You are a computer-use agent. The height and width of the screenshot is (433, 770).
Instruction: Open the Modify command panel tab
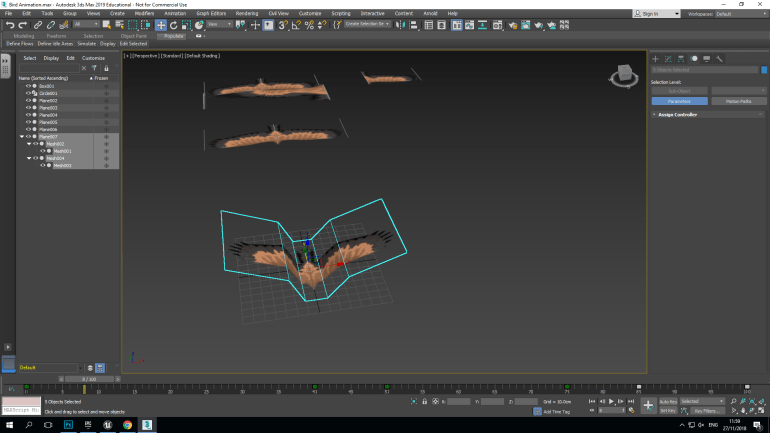pyautogui.click(x=668, y=58)
